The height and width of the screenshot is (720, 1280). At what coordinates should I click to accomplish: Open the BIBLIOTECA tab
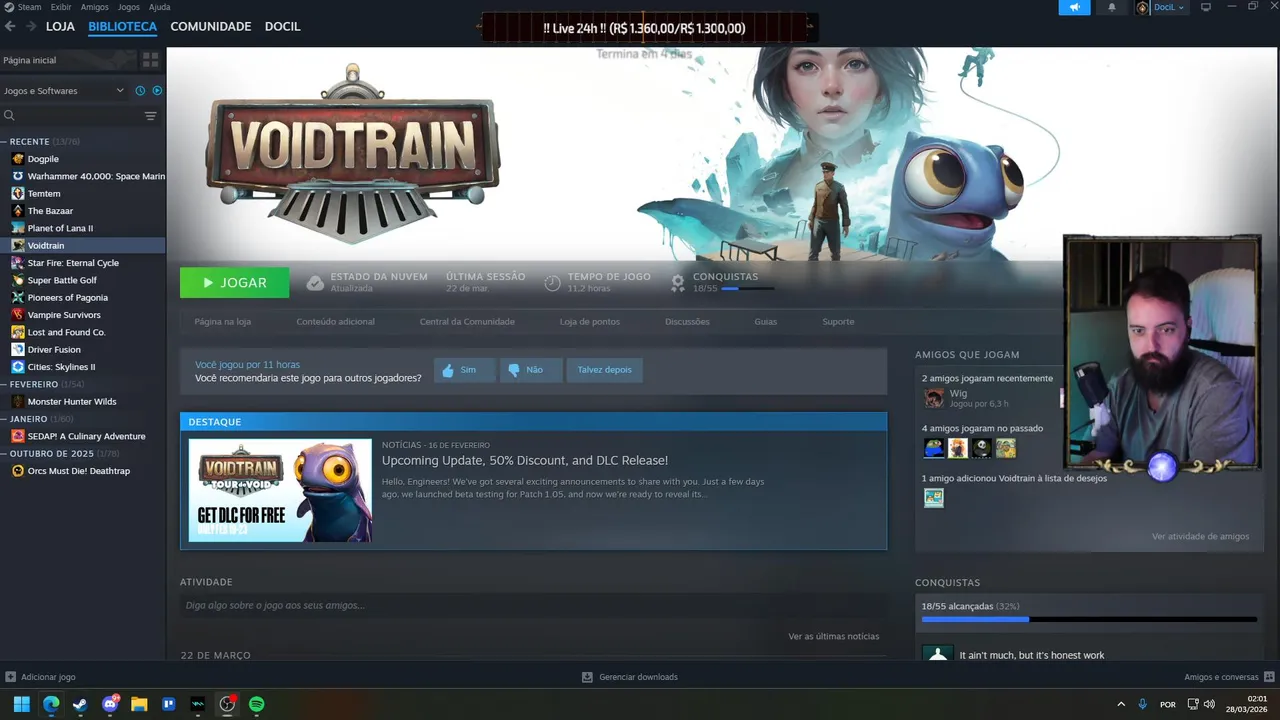pos(122,27)
